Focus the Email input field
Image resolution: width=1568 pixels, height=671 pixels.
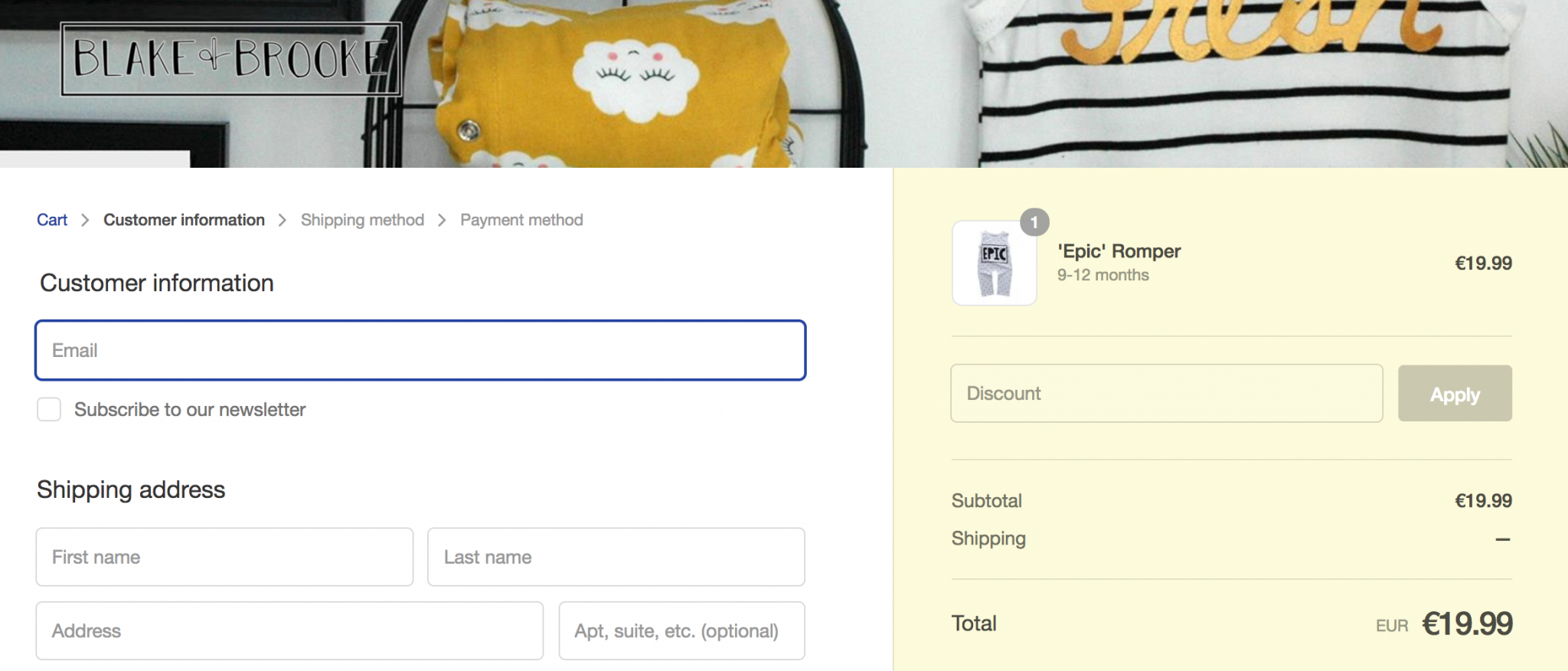pyautogui.click(x=420, y=350)
